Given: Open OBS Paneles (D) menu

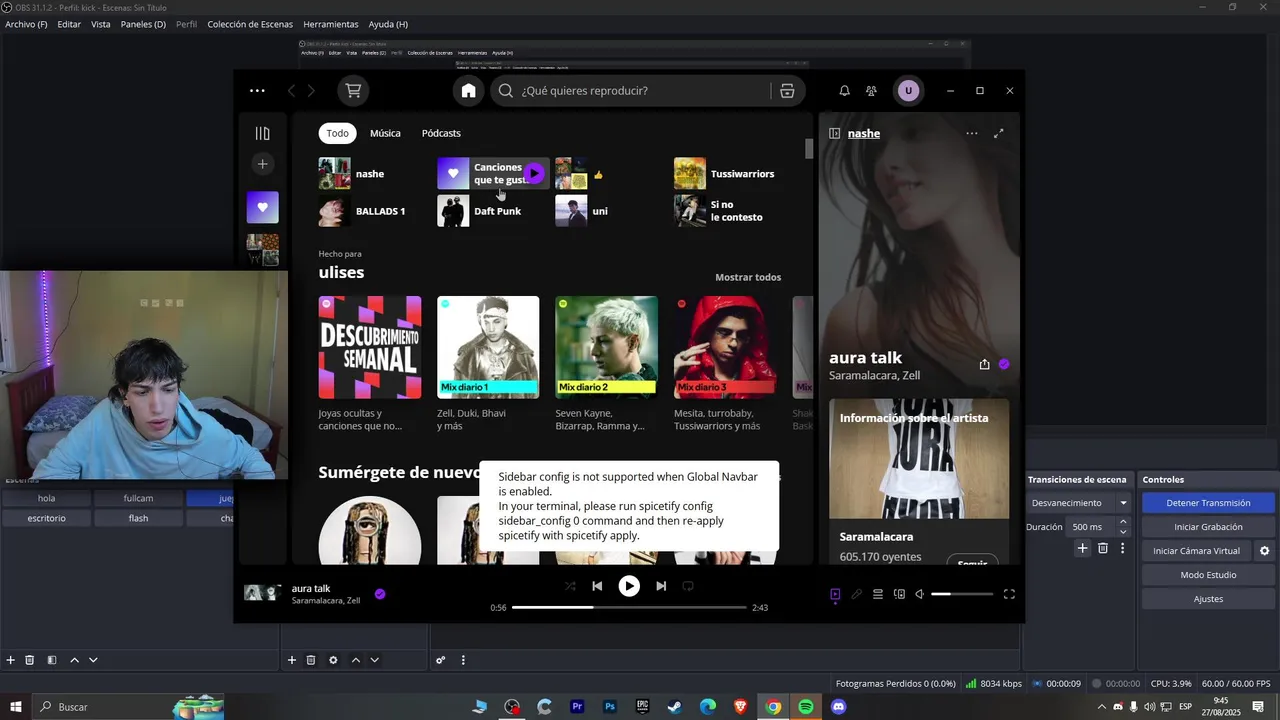Looking at the screenshot, I should [x=143, y=24].
